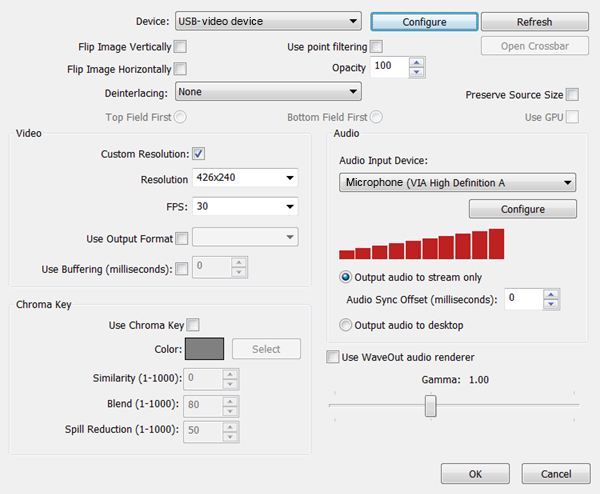Click Cancel to discard changes
The image size is (600, 494).
click(x=556, y=474)
